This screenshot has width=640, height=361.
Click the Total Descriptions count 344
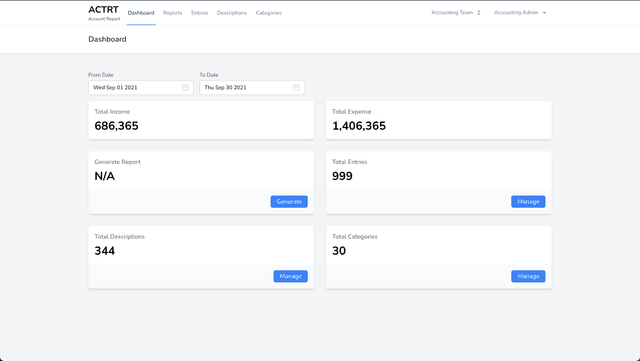104,251
